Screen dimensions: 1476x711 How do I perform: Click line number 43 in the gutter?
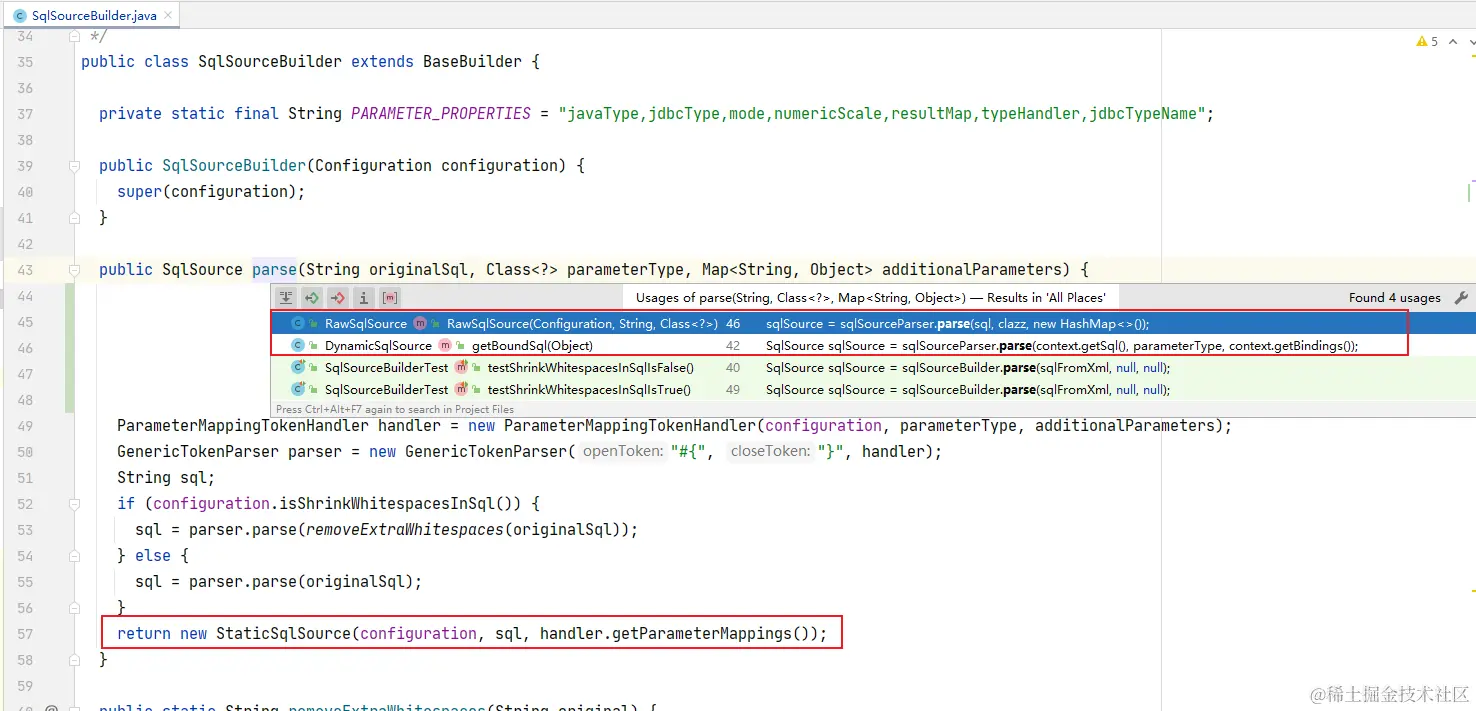25,270
